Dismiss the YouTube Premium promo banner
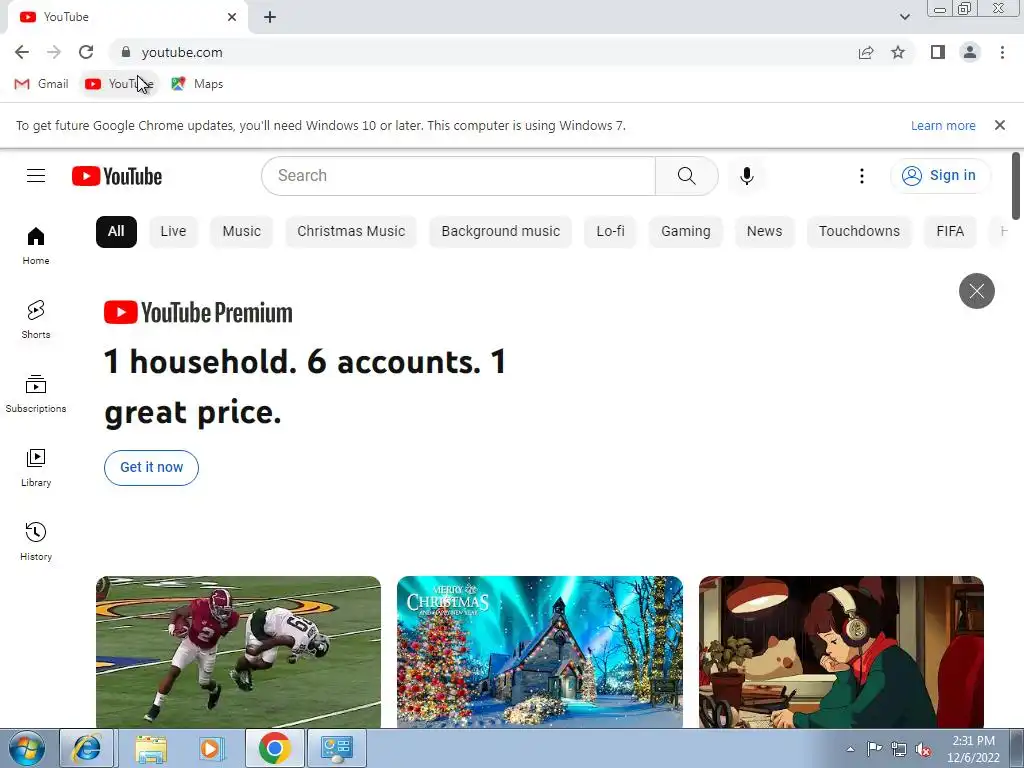Image resolution: width=1024 pixels, height=768 pixels. pyautogui.click(x=976, y=291)
